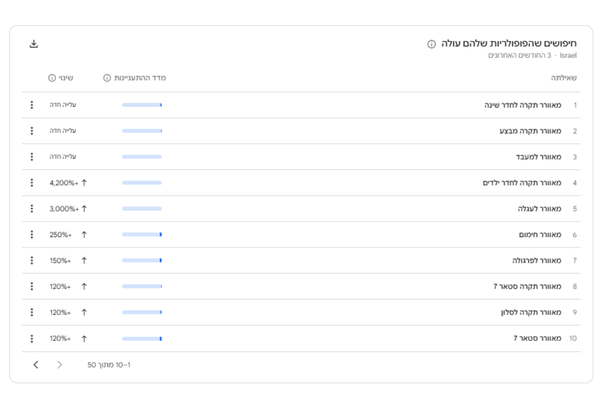
Task: Open more options for מאוורר תקרה מבצע
Action: [32, 131]
